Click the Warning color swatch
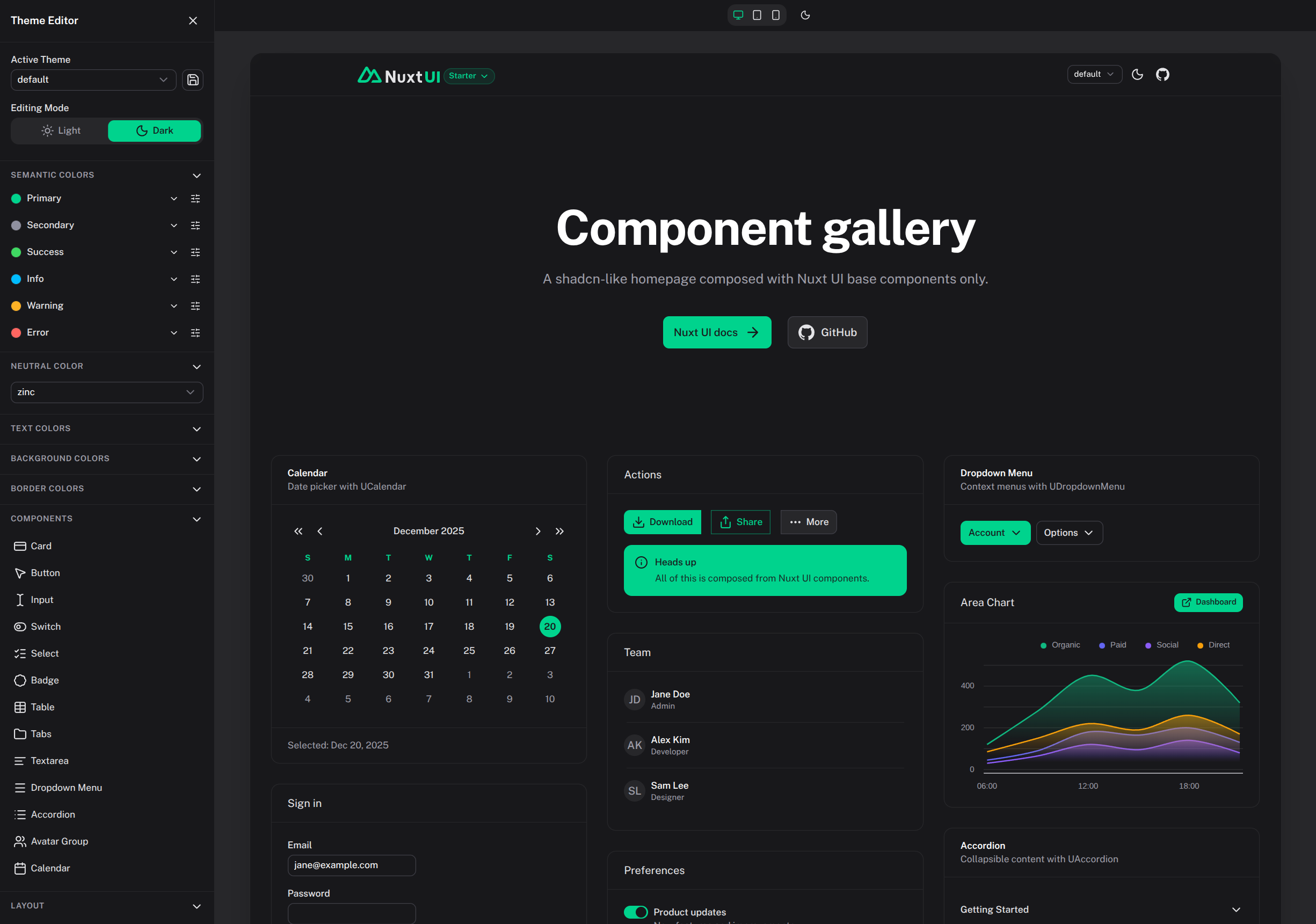The image size is (1316, 924). 16,305
